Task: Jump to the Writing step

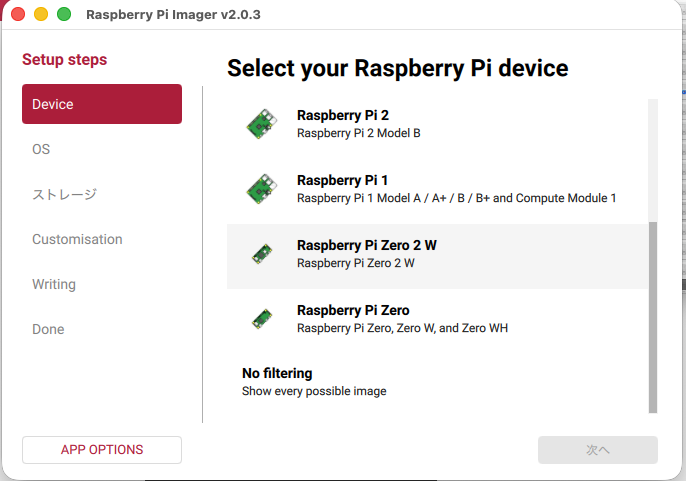Action: point(54,284)
